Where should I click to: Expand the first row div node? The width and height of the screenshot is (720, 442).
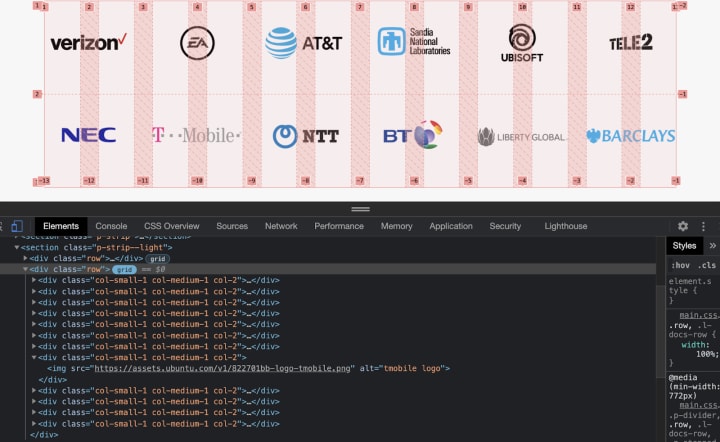[25, 258]
